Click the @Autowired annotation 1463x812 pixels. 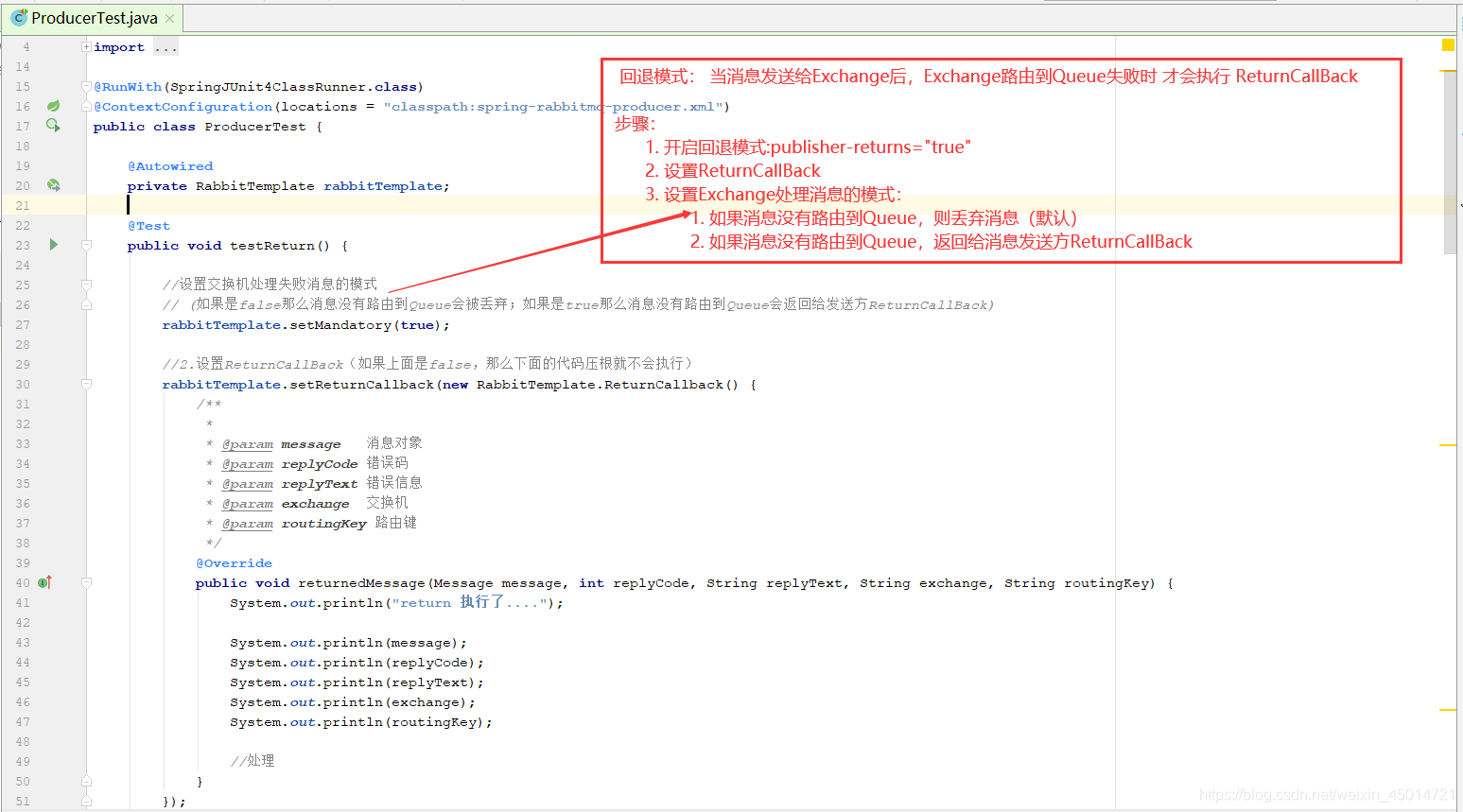[x=170, y=165]
